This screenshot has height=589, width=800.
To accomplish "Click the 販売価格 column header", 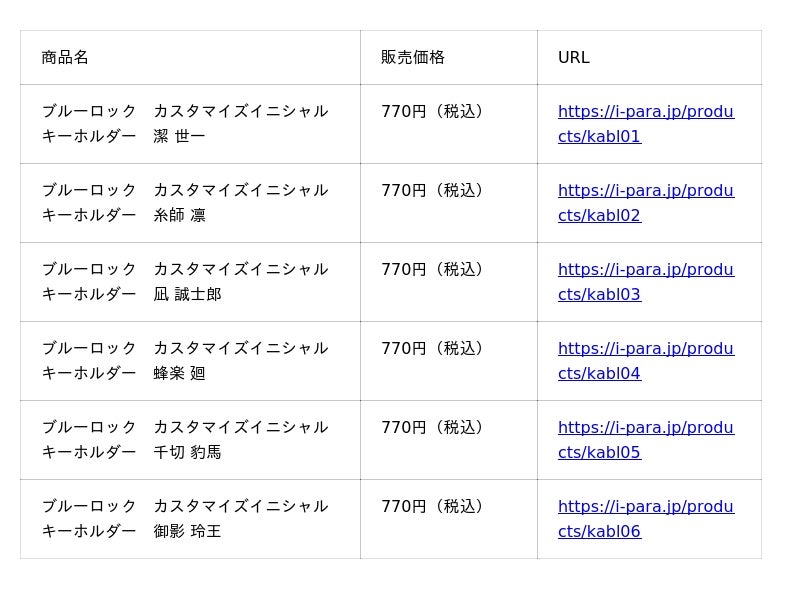I will [x=449, y=58].
